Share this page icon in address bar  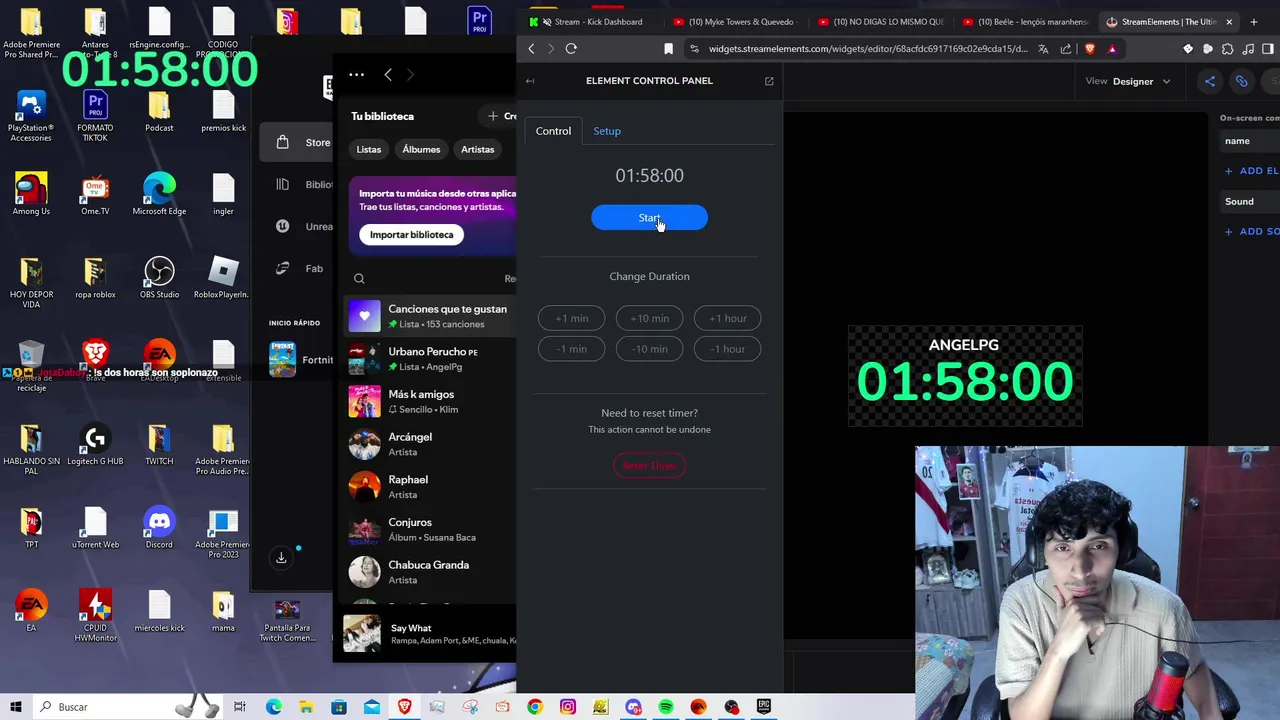click(x=1066, y=49)
